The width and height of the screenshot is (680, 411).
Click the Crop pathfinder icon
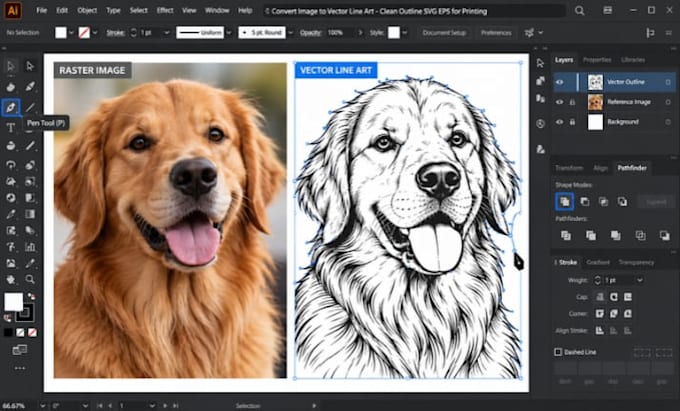(640, 235)
